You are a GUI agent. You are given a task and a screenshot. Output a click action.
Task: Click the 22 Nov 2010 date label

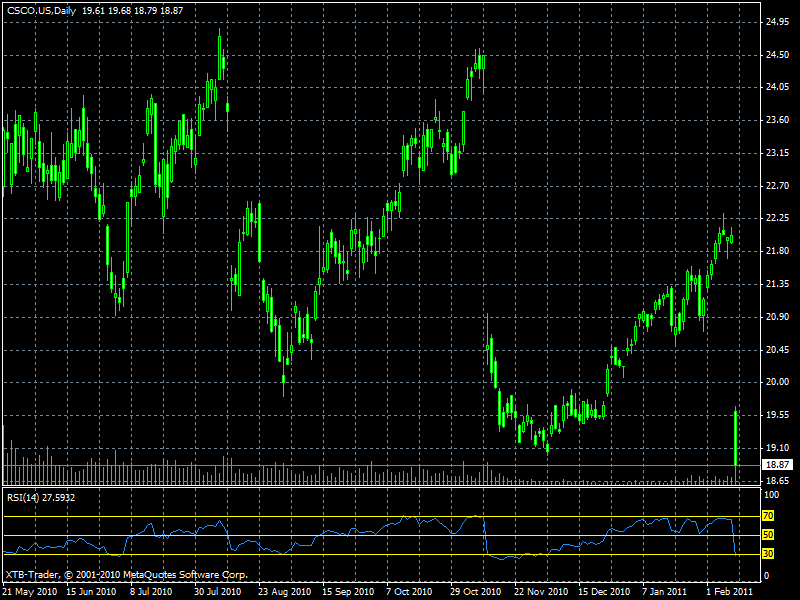(x=541, y=592)
